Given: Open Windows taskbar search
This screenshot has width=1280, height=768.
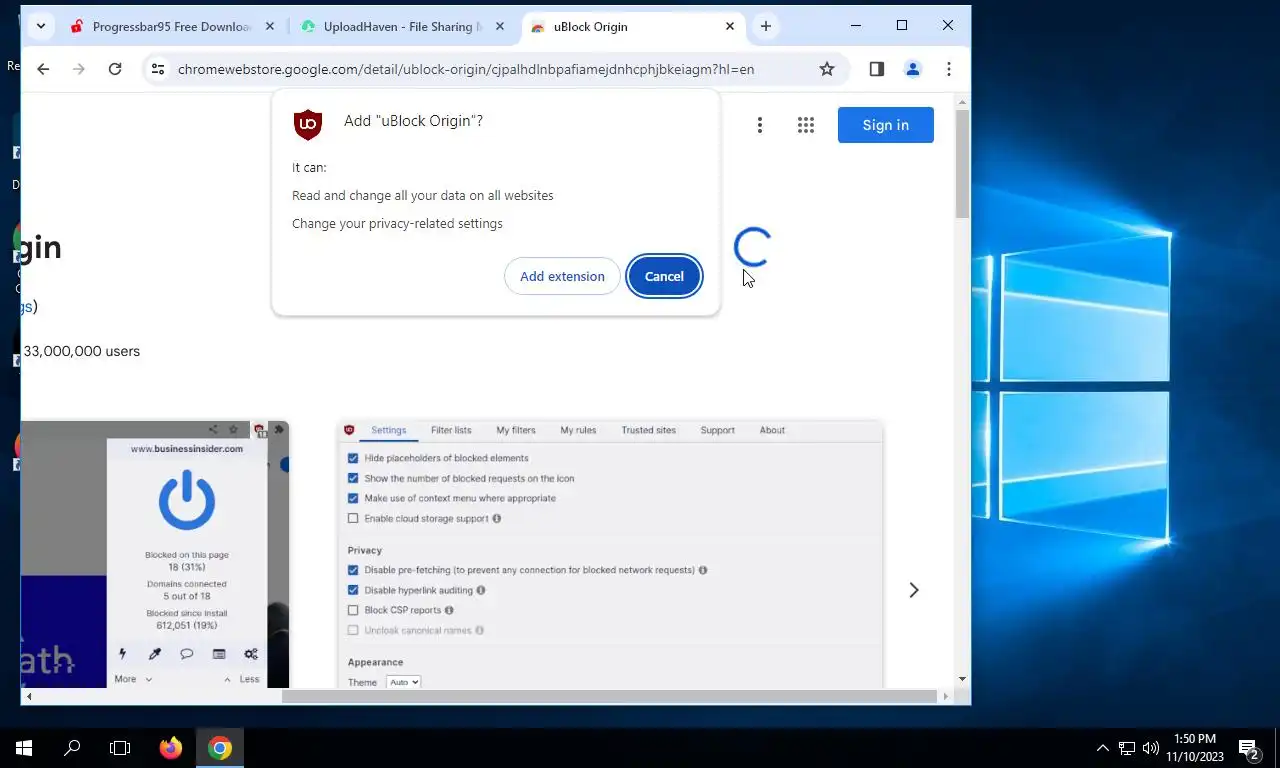Looking at the screenshot, I should point(72,747).
